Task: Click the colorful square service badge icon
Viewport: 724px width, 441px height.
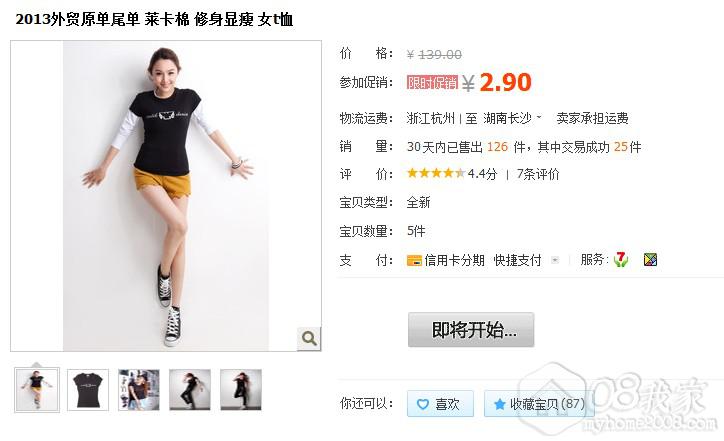Action: (x=650, y=260)
